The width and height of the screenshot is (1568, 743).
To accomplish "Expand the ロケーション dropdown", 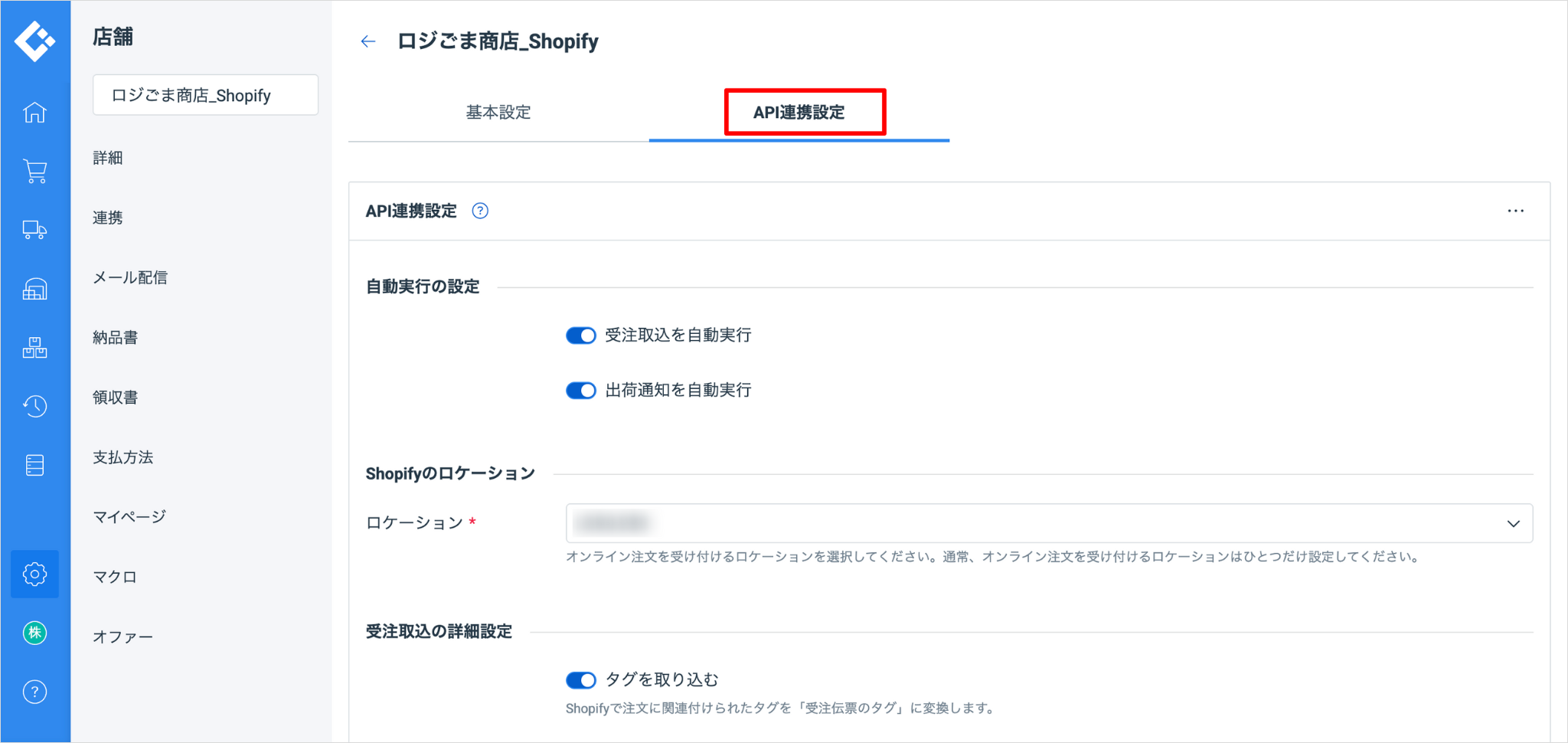I will (1049, 523).
